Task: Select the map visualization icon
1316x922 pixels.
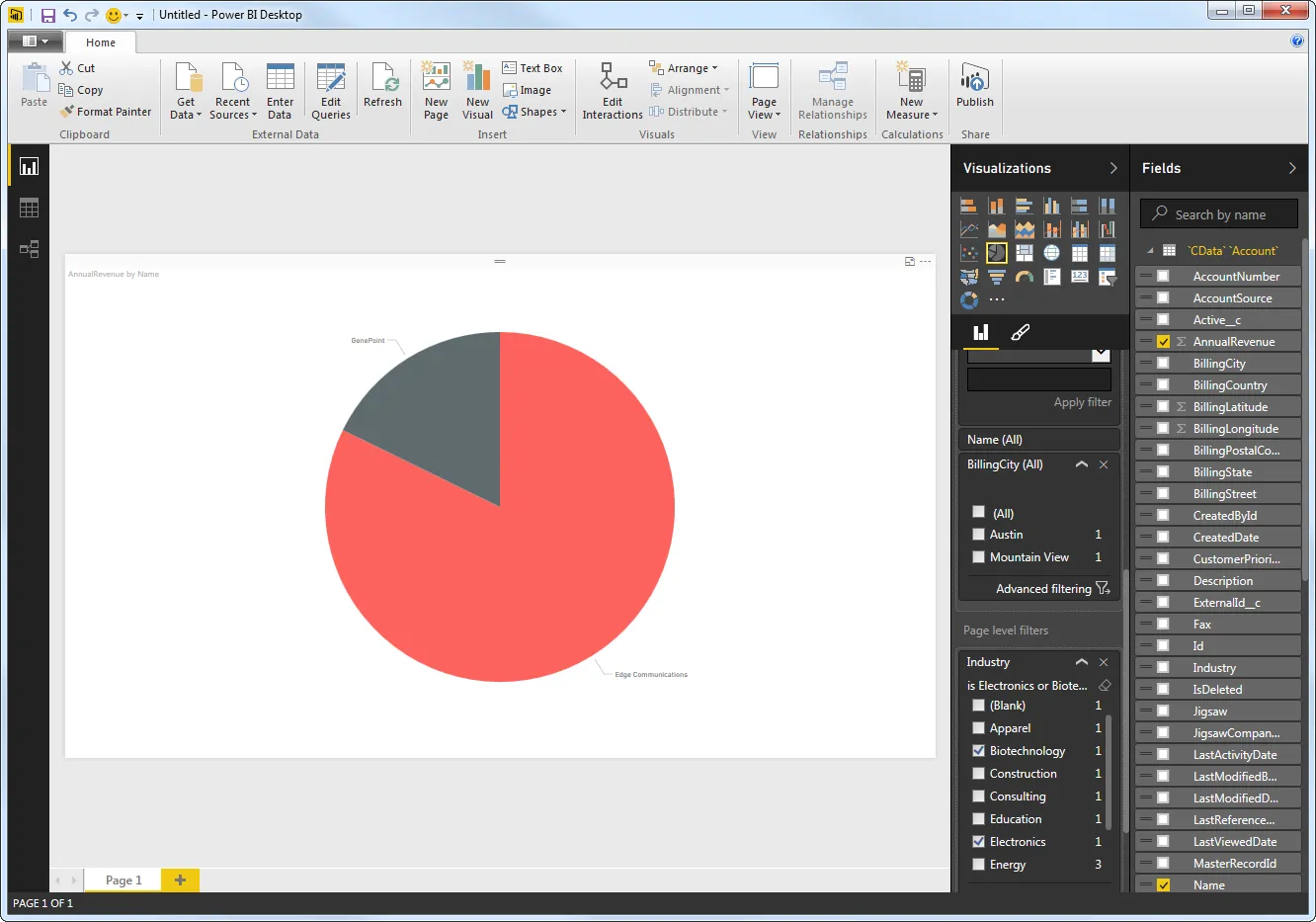Action: (1051, 252)
